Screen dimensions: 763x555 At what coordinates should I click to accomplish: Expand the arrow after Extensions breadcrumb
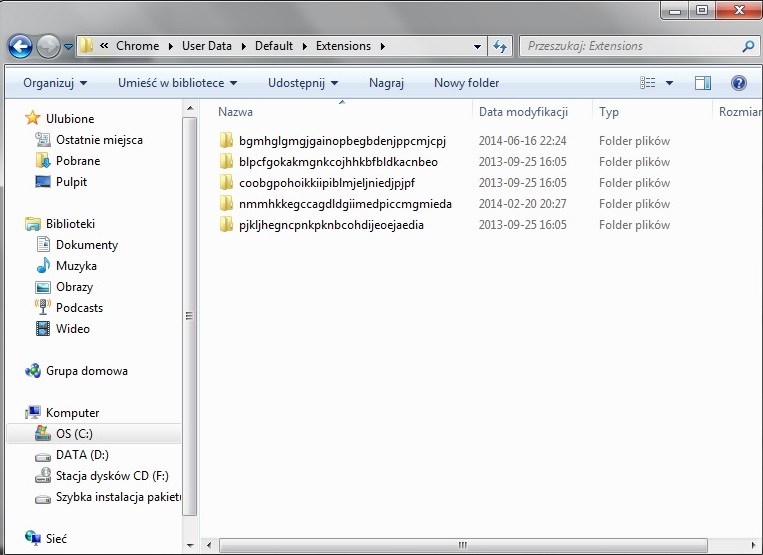click(x=382, y=46)
